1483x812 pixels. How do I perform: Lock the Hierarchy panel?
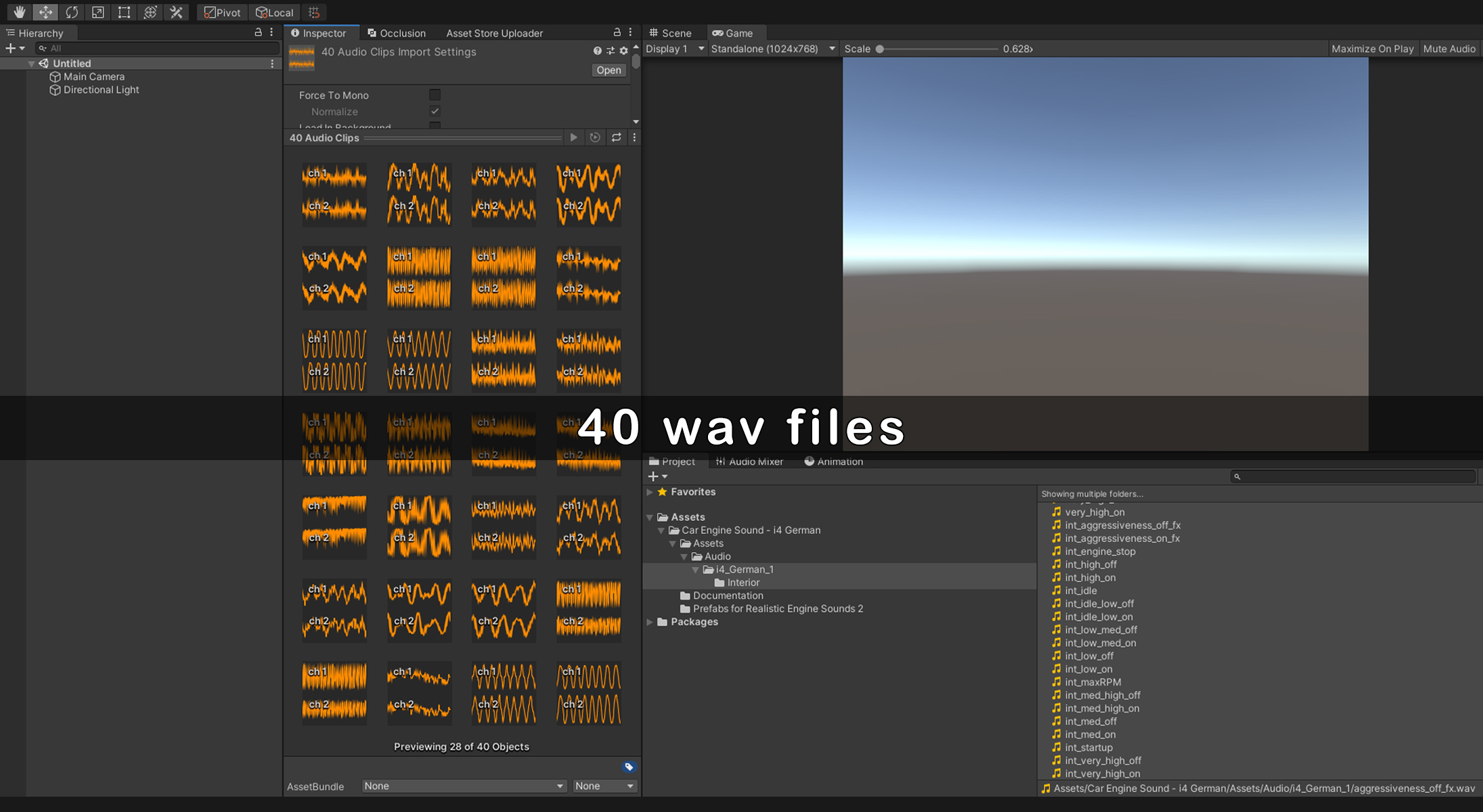(258, 32)
